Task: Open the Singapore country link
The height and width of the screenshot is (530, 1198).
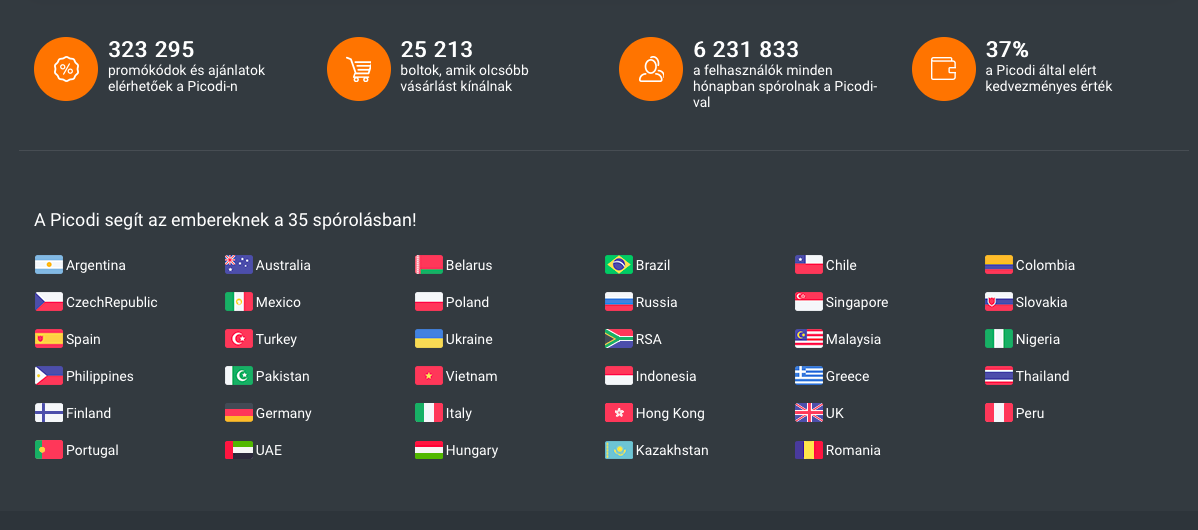Action: pyautogui.click(x=856, y=302)
